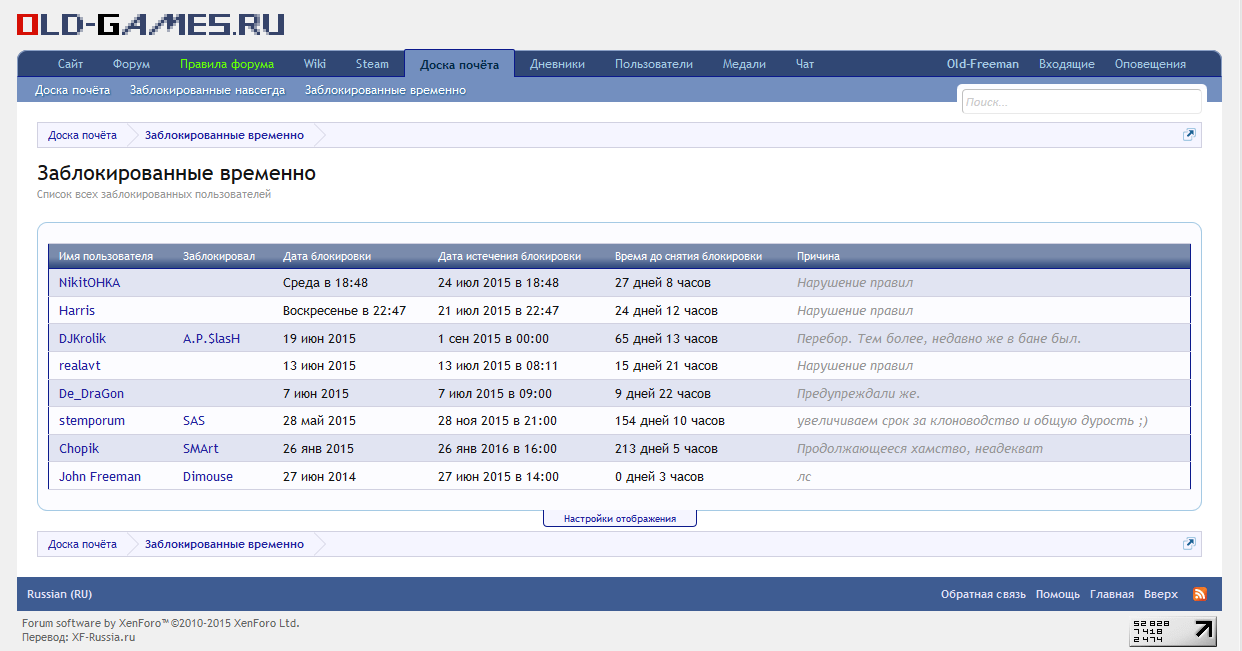Open moderator profile A.P.$lasH
Screen dimensions: 1242x651
(211, 339)
